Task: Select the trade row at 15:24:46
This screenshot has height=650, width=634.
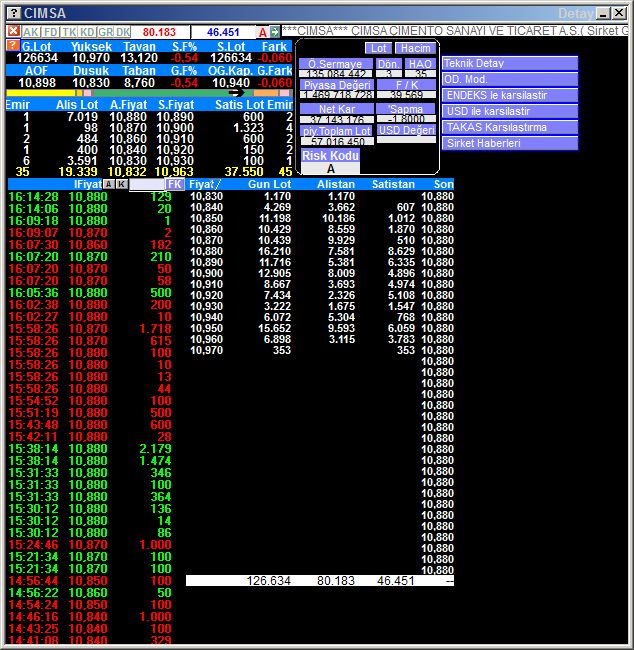Action: click(90, 545)
